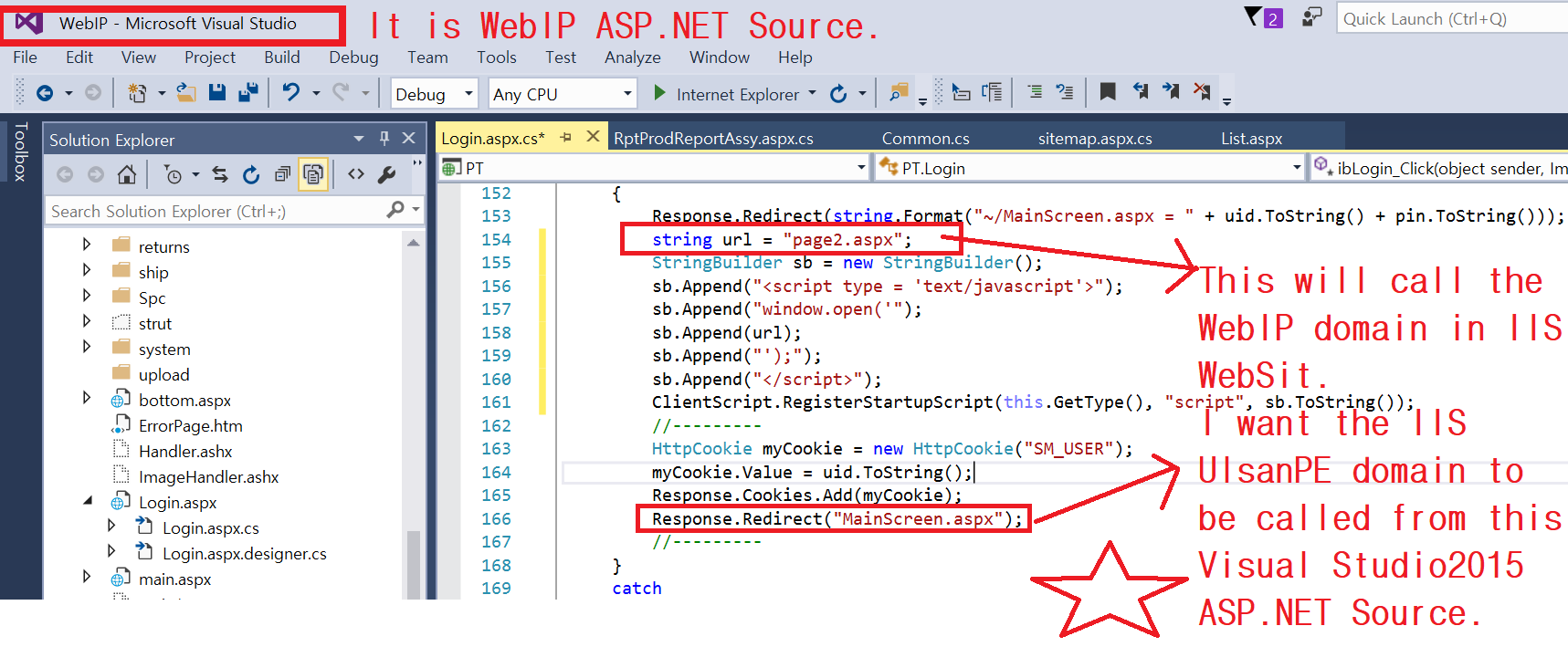
Task: Expand the Login.aspx.designer.cs node
Action: point(111,551)
